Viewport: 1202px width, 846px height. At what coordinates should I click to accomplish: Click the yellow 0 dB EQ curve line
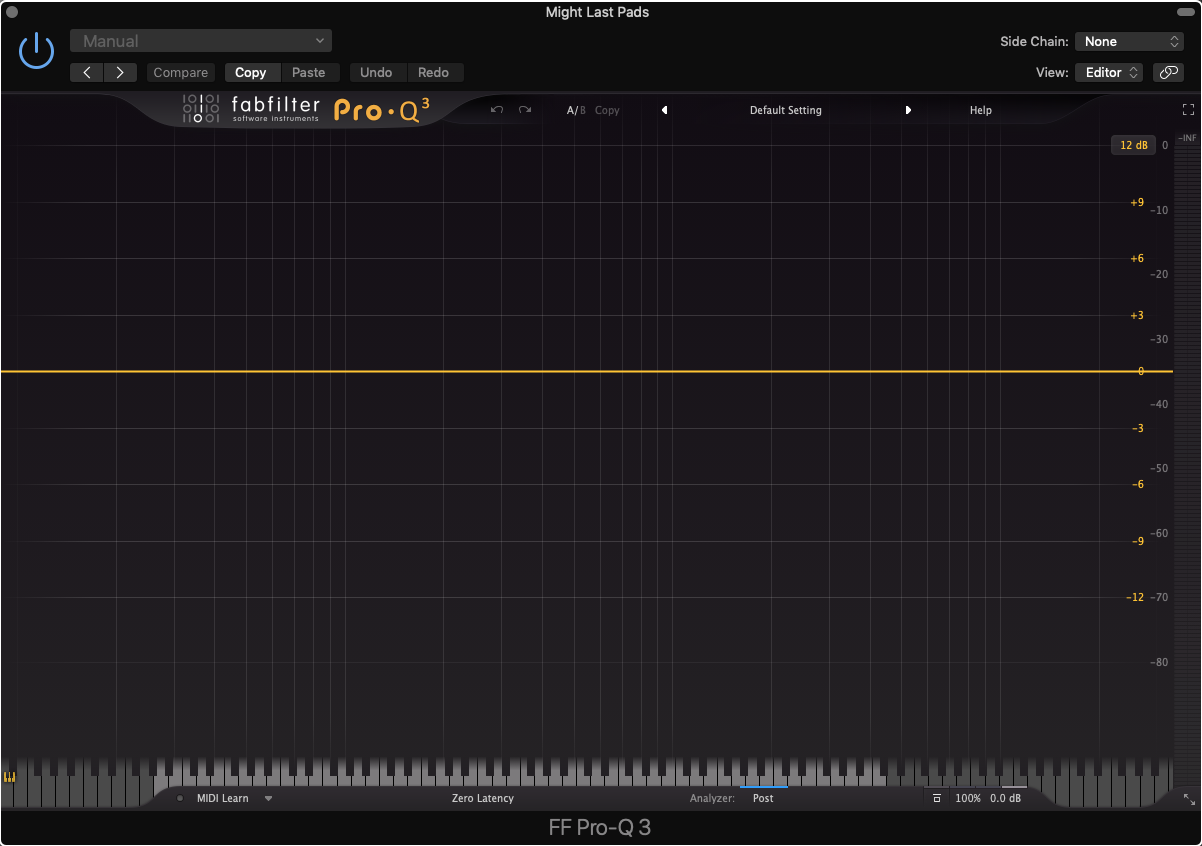pos(586,371)
